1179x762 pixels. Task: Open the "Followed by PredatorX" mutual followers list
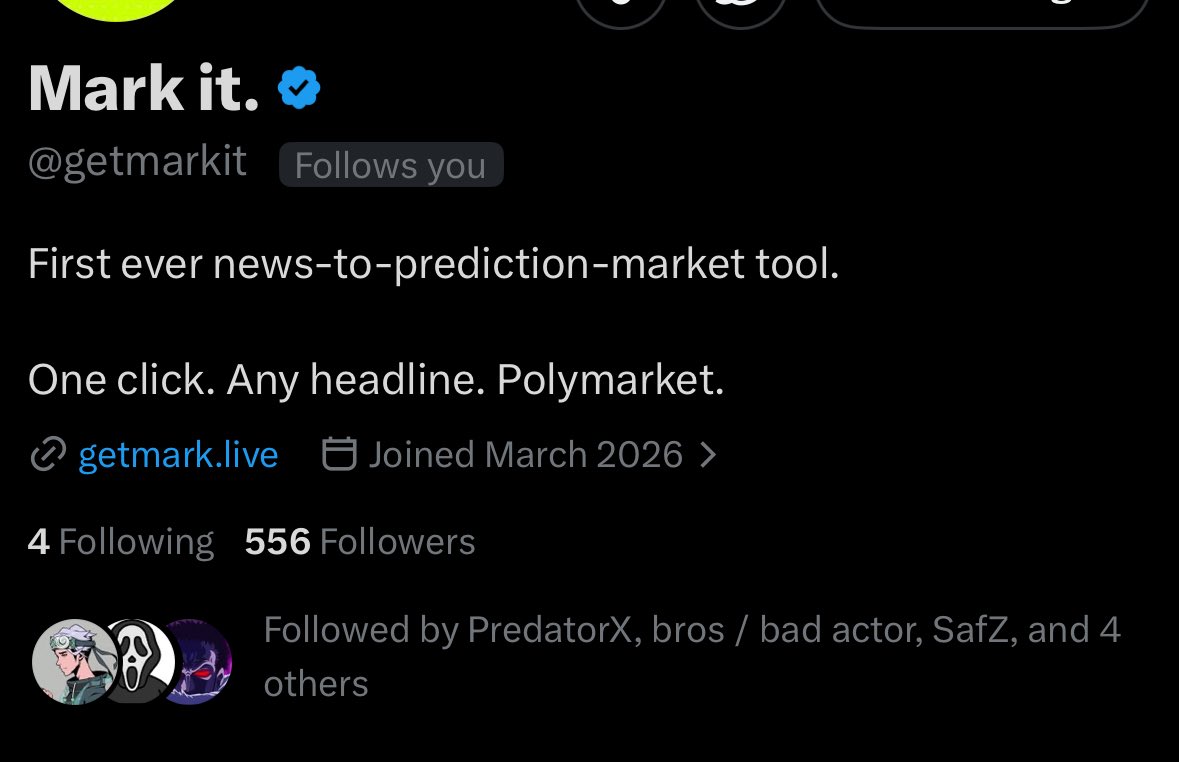click(692, 657)
